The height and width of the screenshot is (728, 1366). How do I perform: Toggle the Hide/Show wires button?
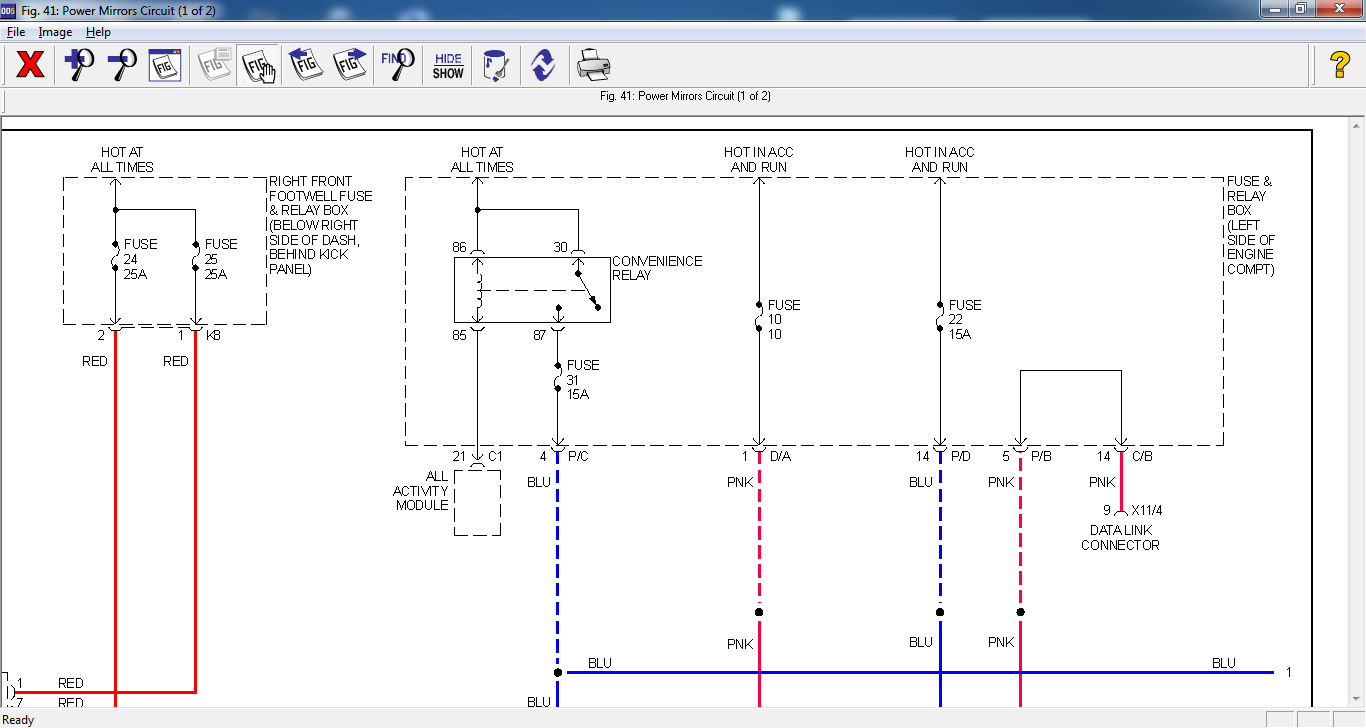[x=448, y=66]
